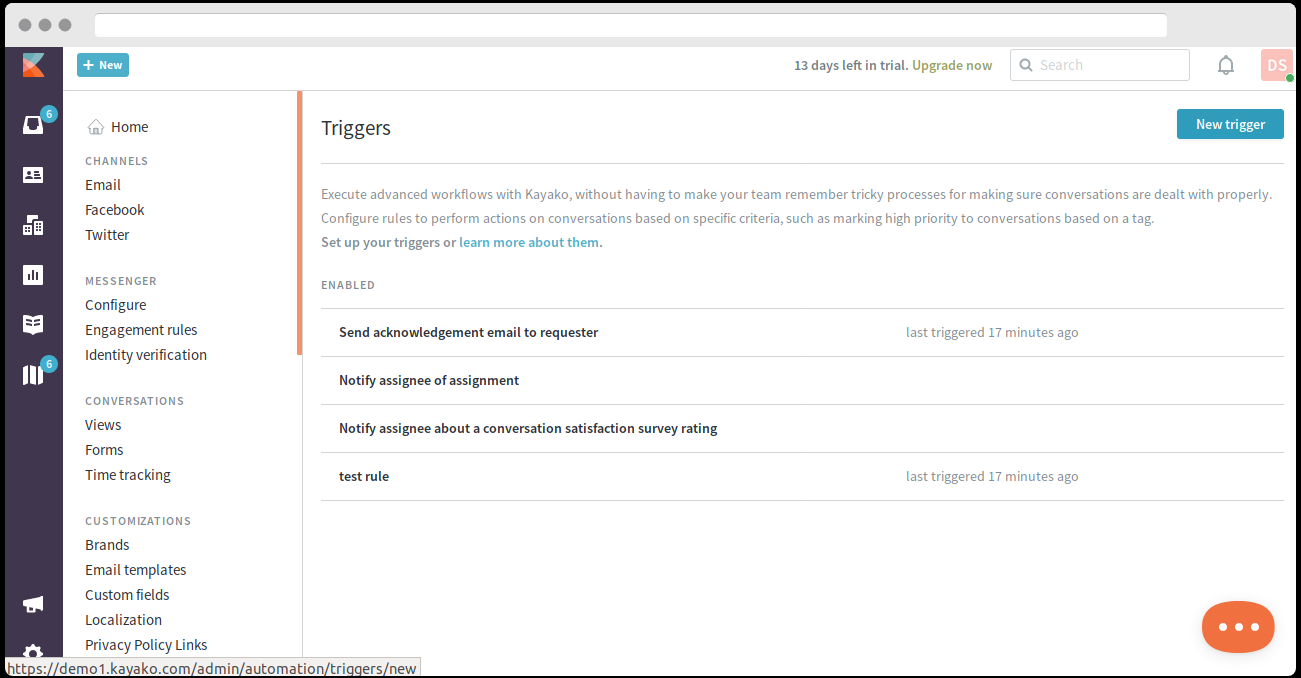
Task: Open the notifications bell
Action: [1225, 65]
